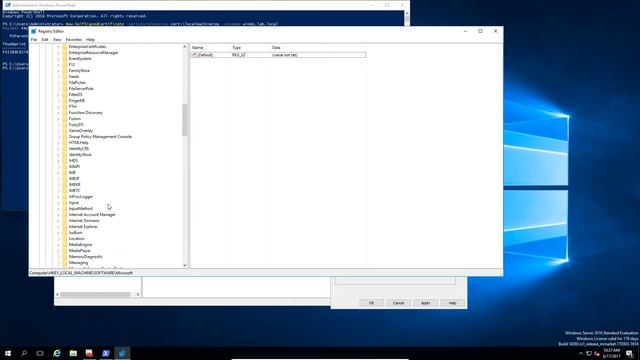Select the InputMethod key

click(x=80, y=209)
